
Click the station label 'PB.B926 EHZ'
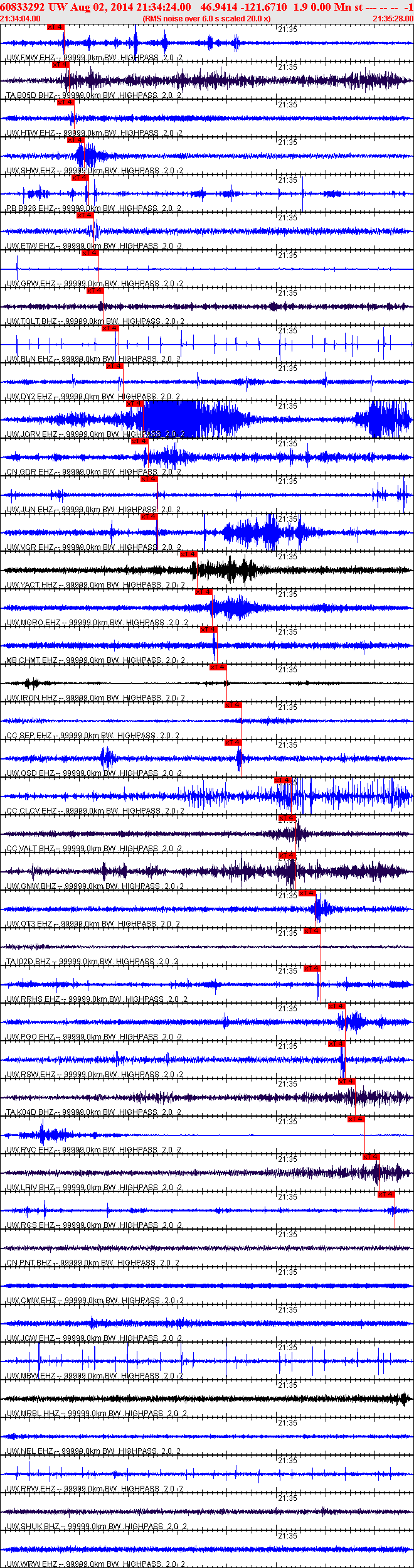pyautogui.click(x=29, y=208)
